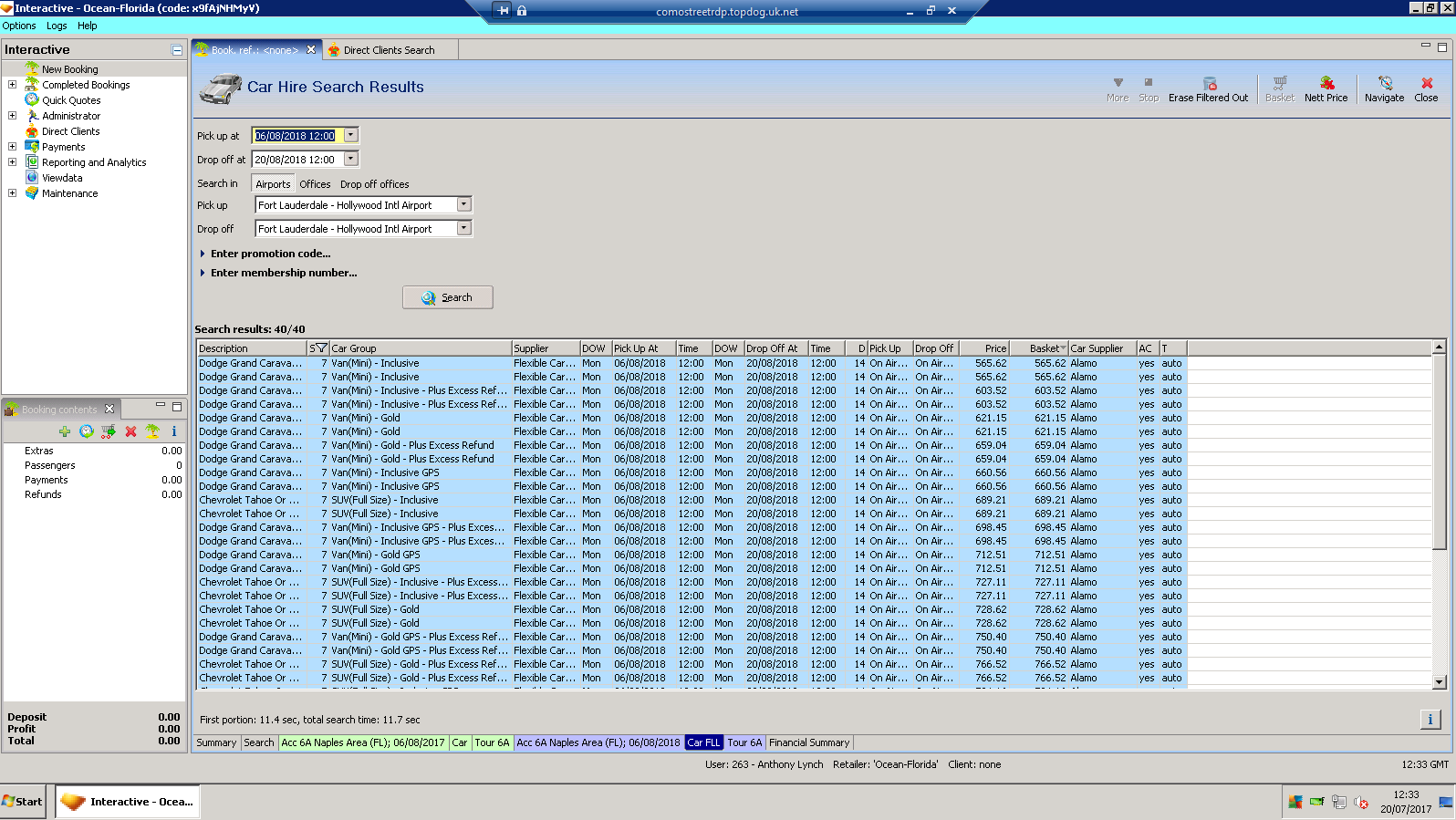
Task: Click blue info icon in Booking contents toolbar
Action: (173, 431)
